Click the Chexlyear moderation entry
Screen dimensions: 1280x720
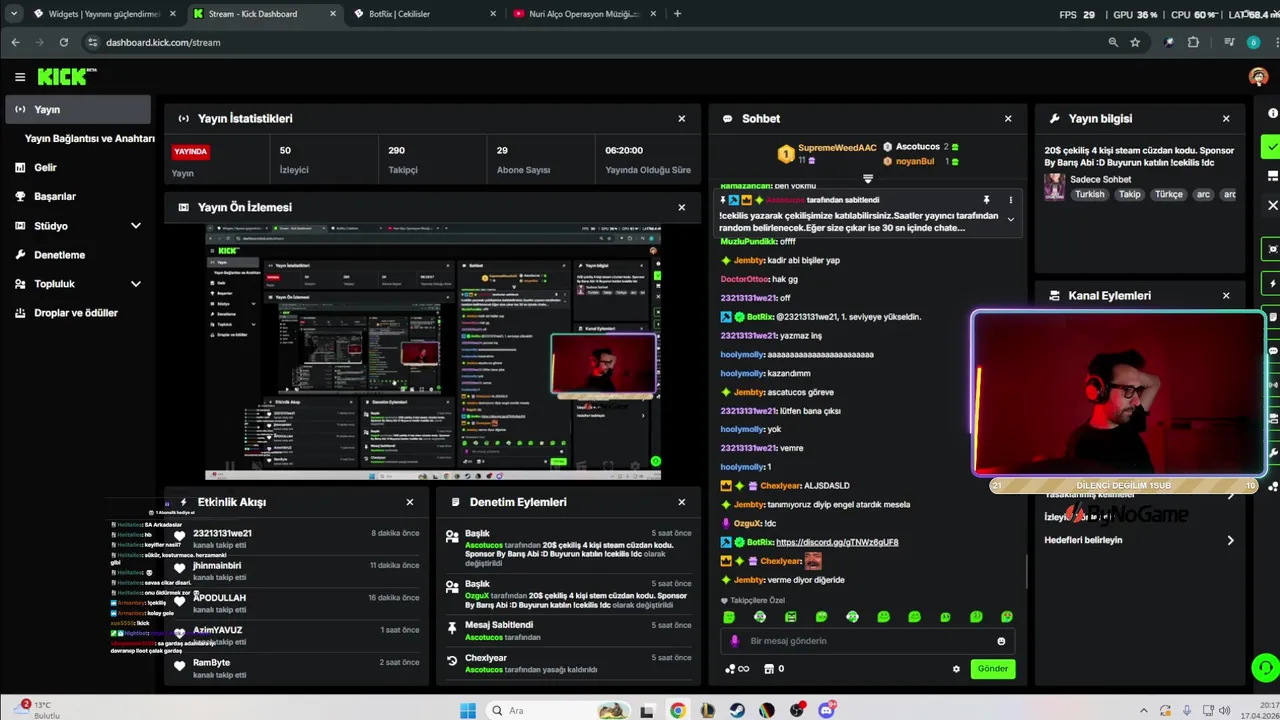tap(568, 663)
